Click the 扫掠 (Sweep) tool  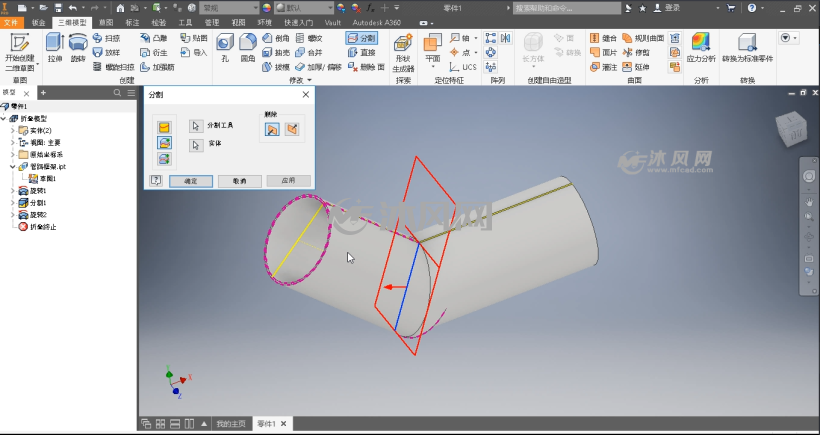coord(106,38)
